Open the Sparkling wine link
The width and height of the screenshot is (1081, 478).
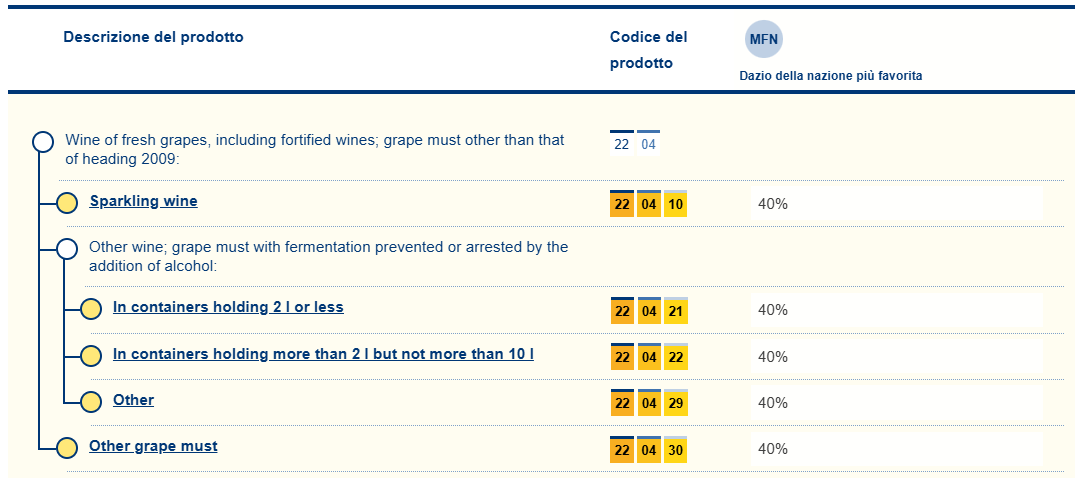[x=143, y=201]
